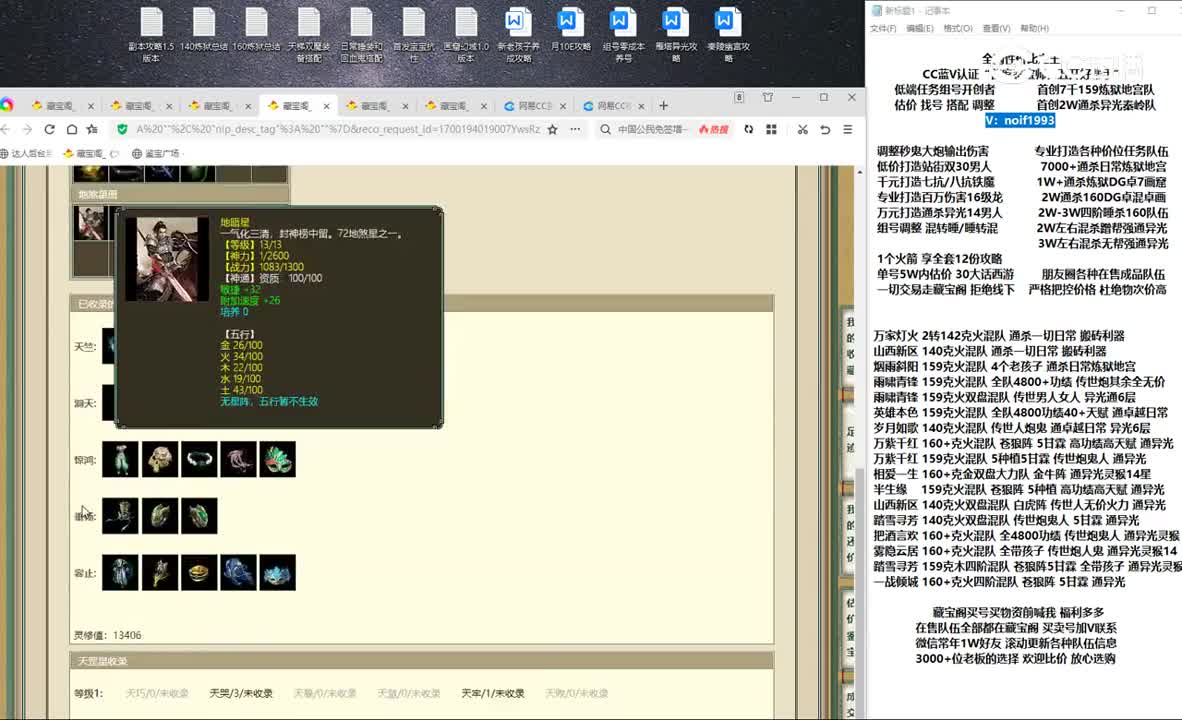This screenshot has height=720, width=1182.
Task: Open Notepad 格式(O) menu
Action: click(x=958, y=28)
